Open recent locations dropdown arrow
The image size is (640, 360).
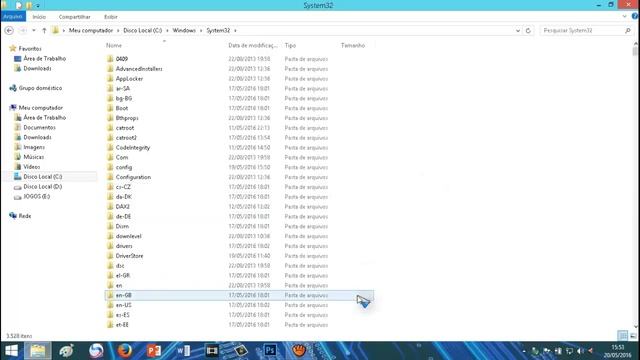[x=34, y=31]
